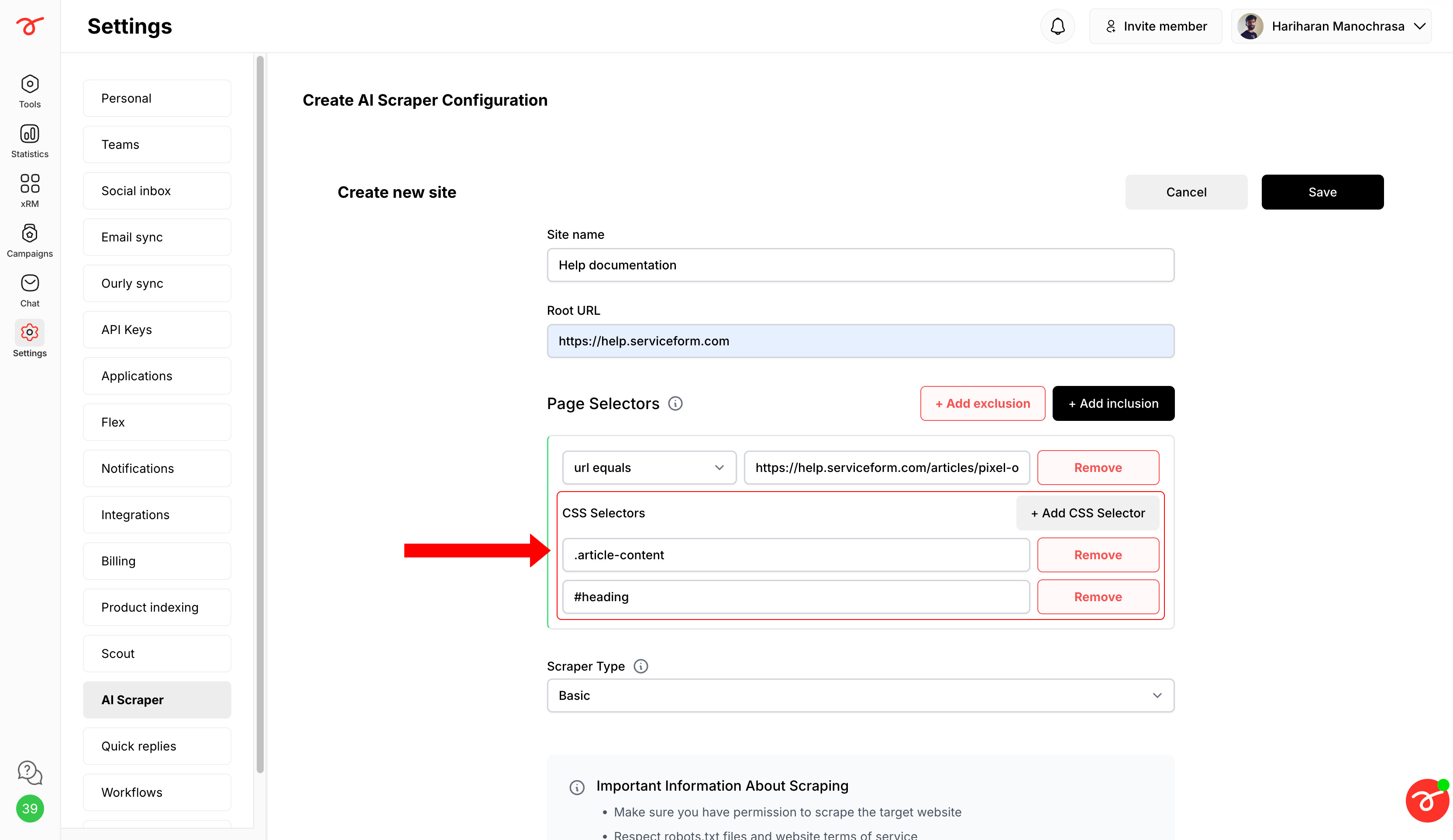
Task: Open the red chat widget launcher
Action: 1427,800
